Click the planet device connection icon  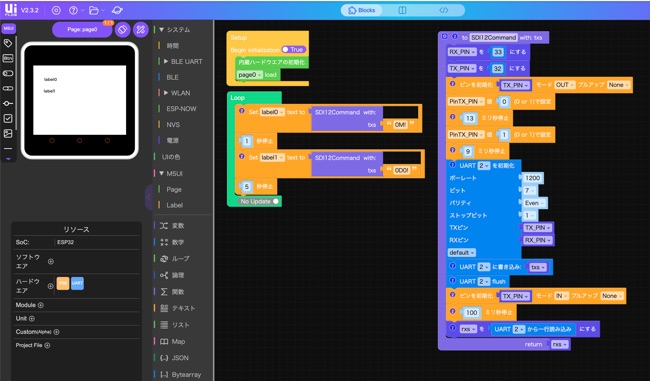[x=117, y=10]
